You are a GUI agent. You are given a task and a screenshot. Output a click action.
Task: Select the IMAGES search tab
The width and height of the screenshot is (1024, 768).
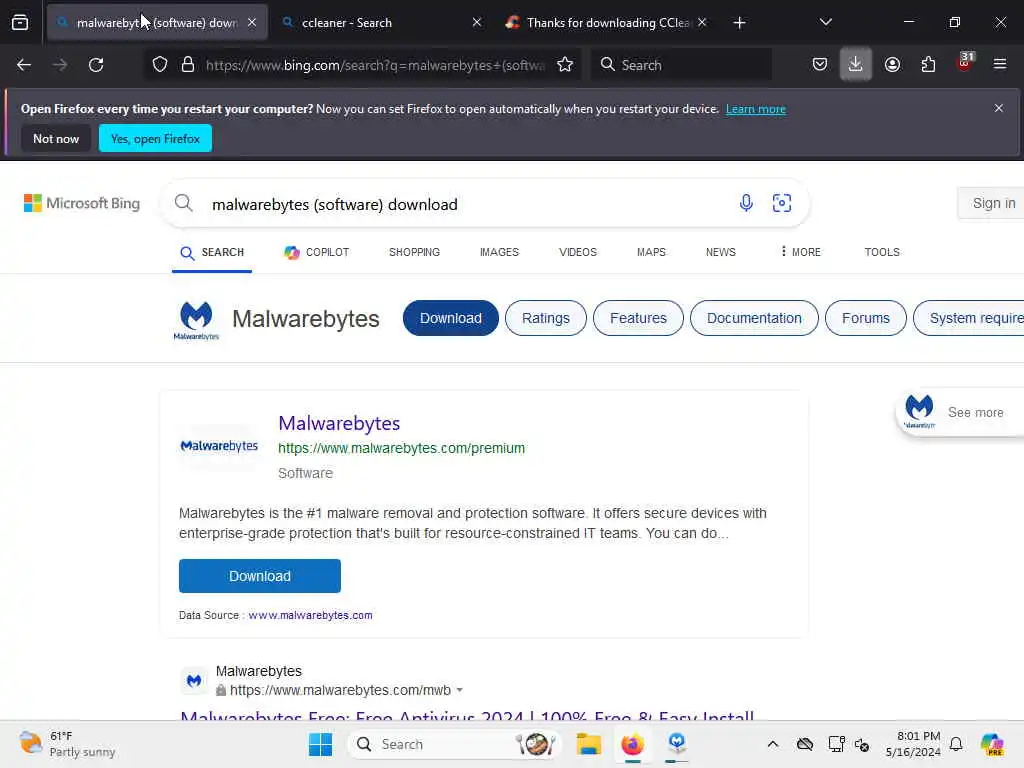coord(499,252)
